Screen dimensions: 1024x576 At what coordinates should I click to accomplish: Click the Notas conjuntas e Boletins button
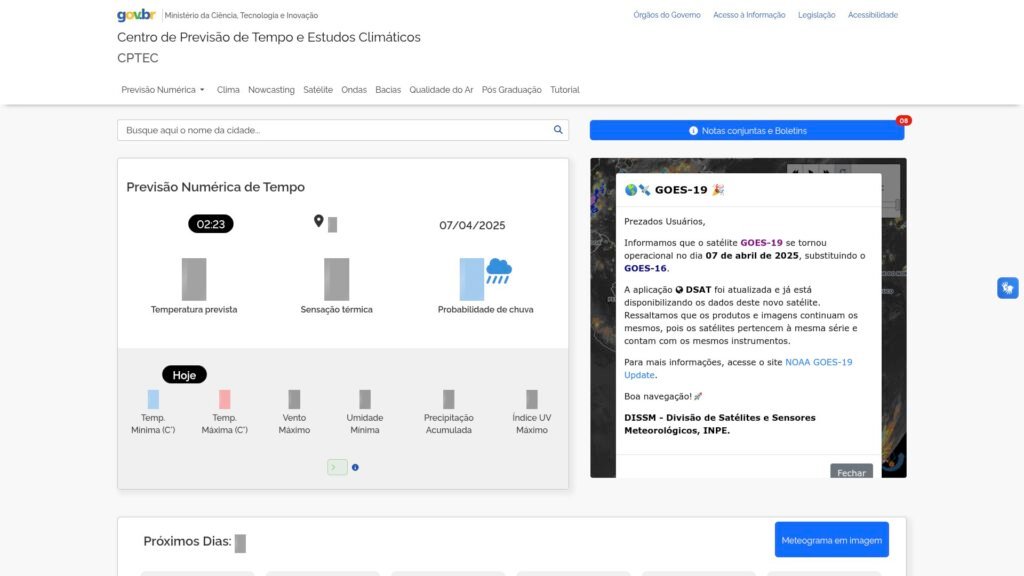coord(747,131)
